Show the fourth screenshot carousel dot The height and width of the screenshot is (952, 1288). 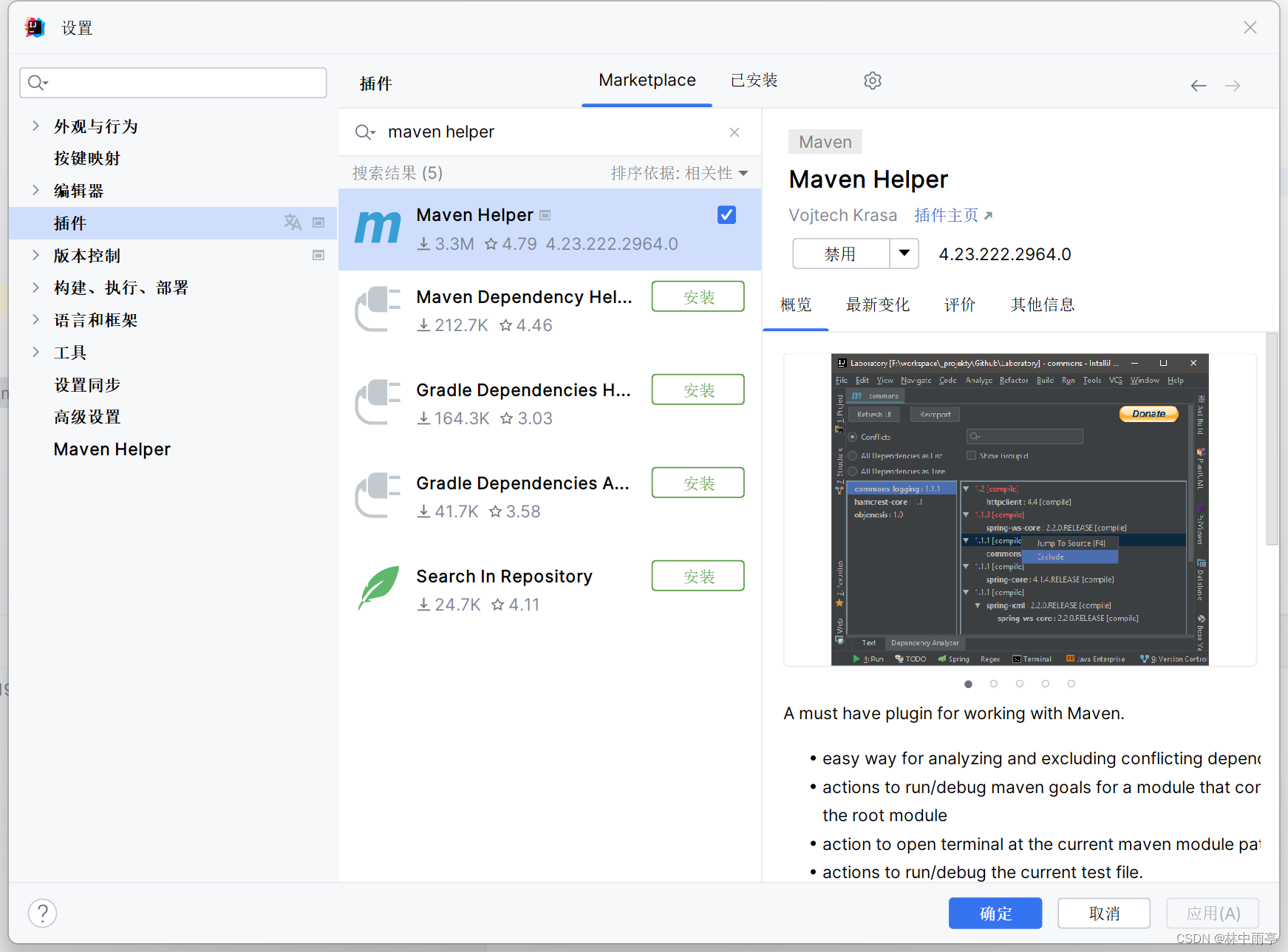[1046, 684]
